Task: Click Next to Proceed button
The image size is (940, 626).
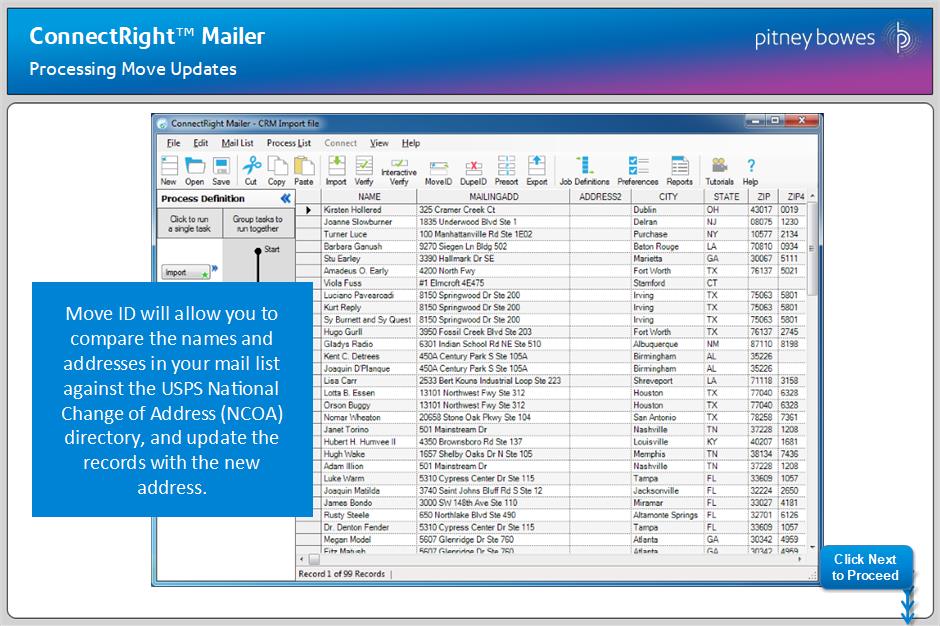Action: (865, 567)
